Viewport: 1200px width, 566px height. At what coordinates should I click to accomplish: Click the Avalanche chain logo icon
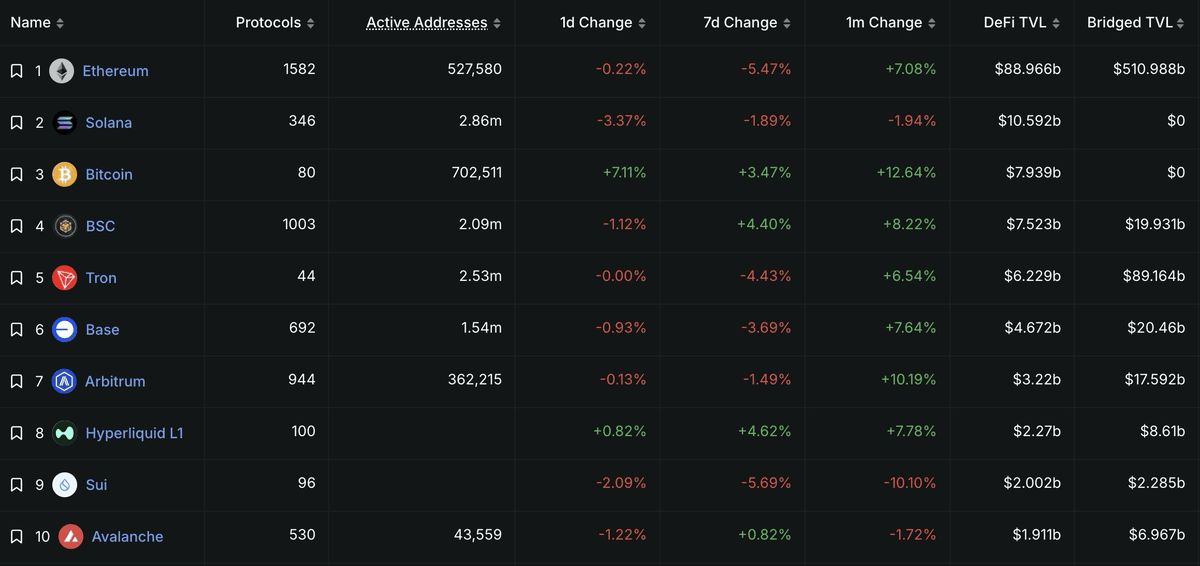(71, 536)
